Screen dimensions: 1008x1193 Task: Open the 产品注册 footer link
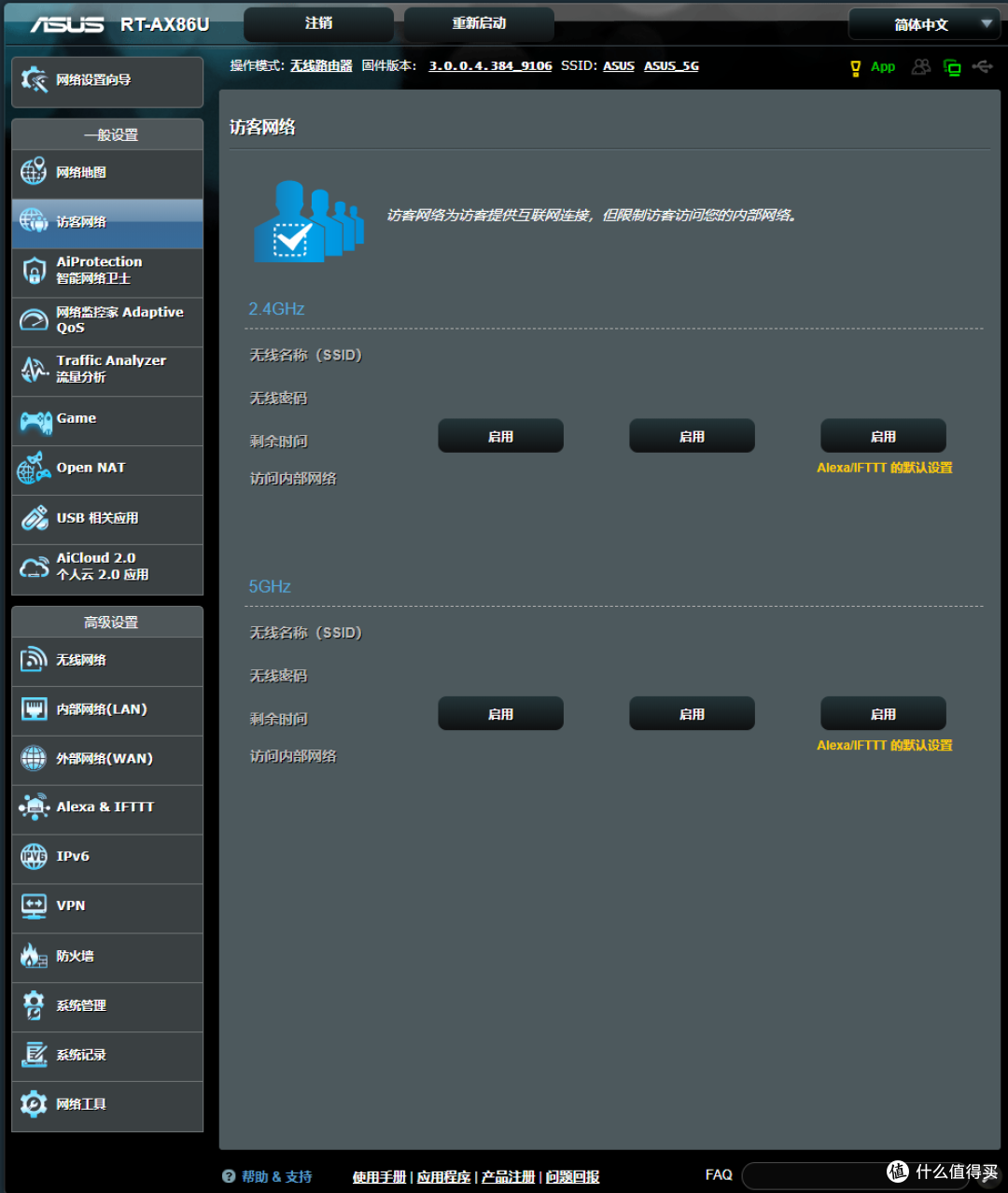click(x=508, y=1177)
